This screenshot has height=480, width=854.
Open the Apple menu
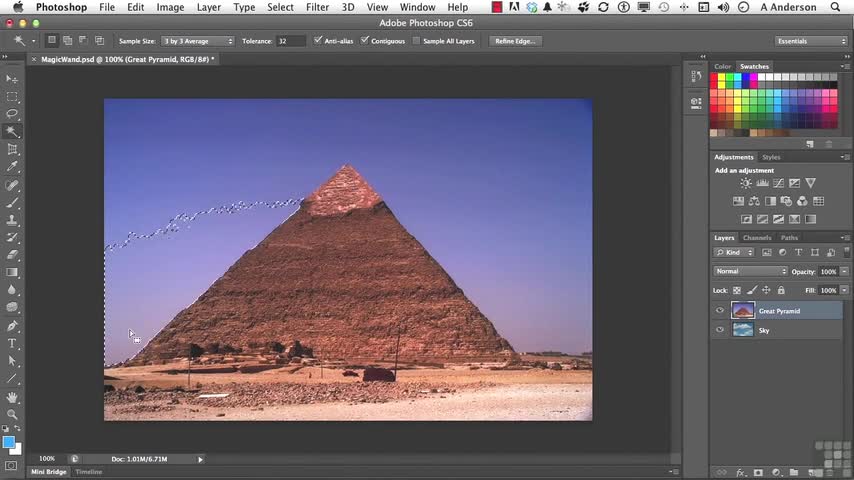[x=18, y=7]
